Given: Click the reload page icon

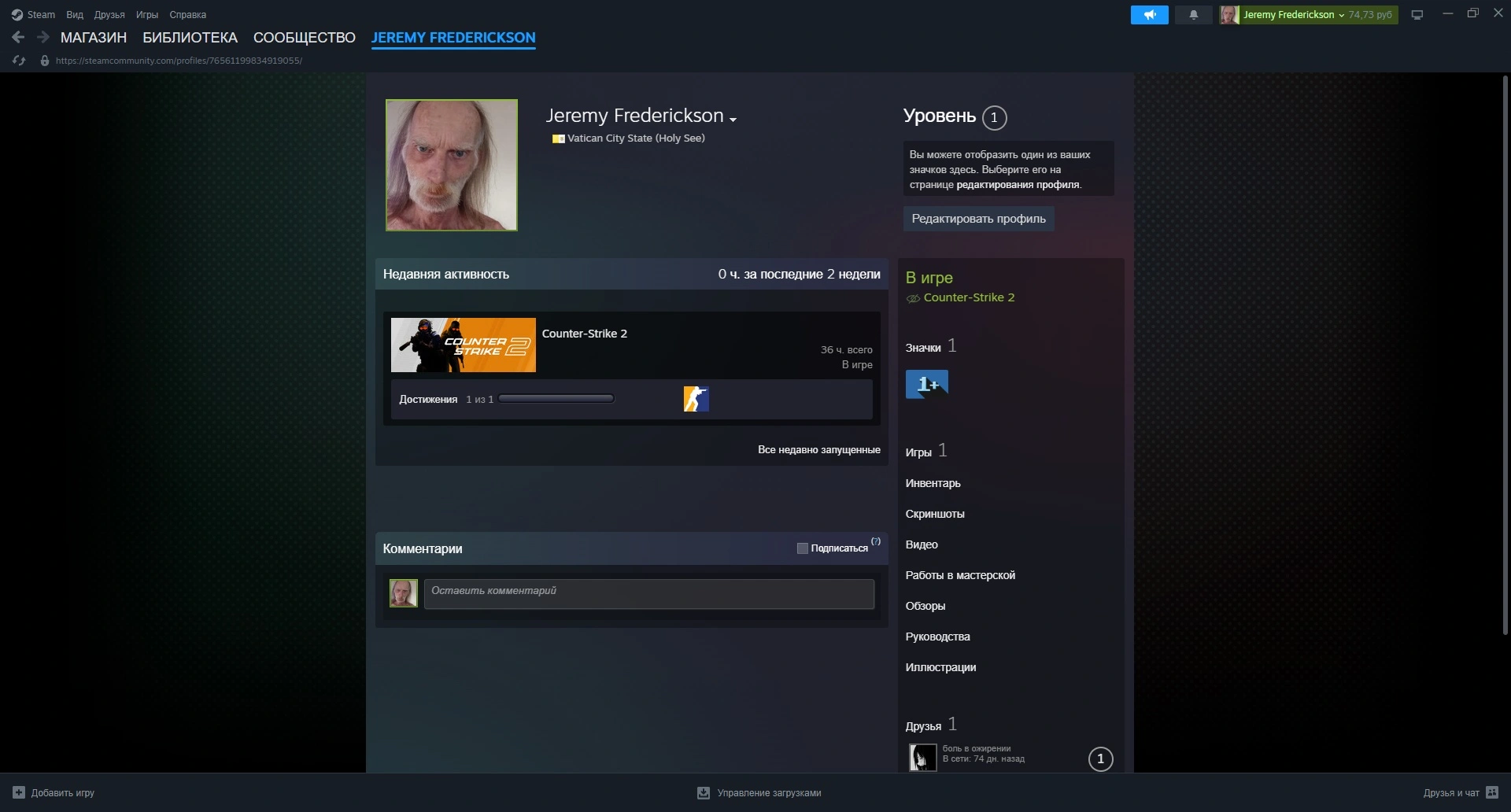Looking at the screenshot, I should 19,61.
